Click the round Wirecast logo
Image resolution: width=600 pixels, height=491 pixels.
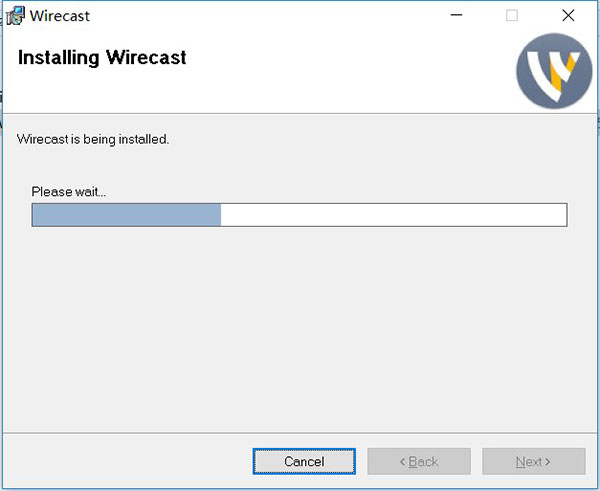click(554, 71)
